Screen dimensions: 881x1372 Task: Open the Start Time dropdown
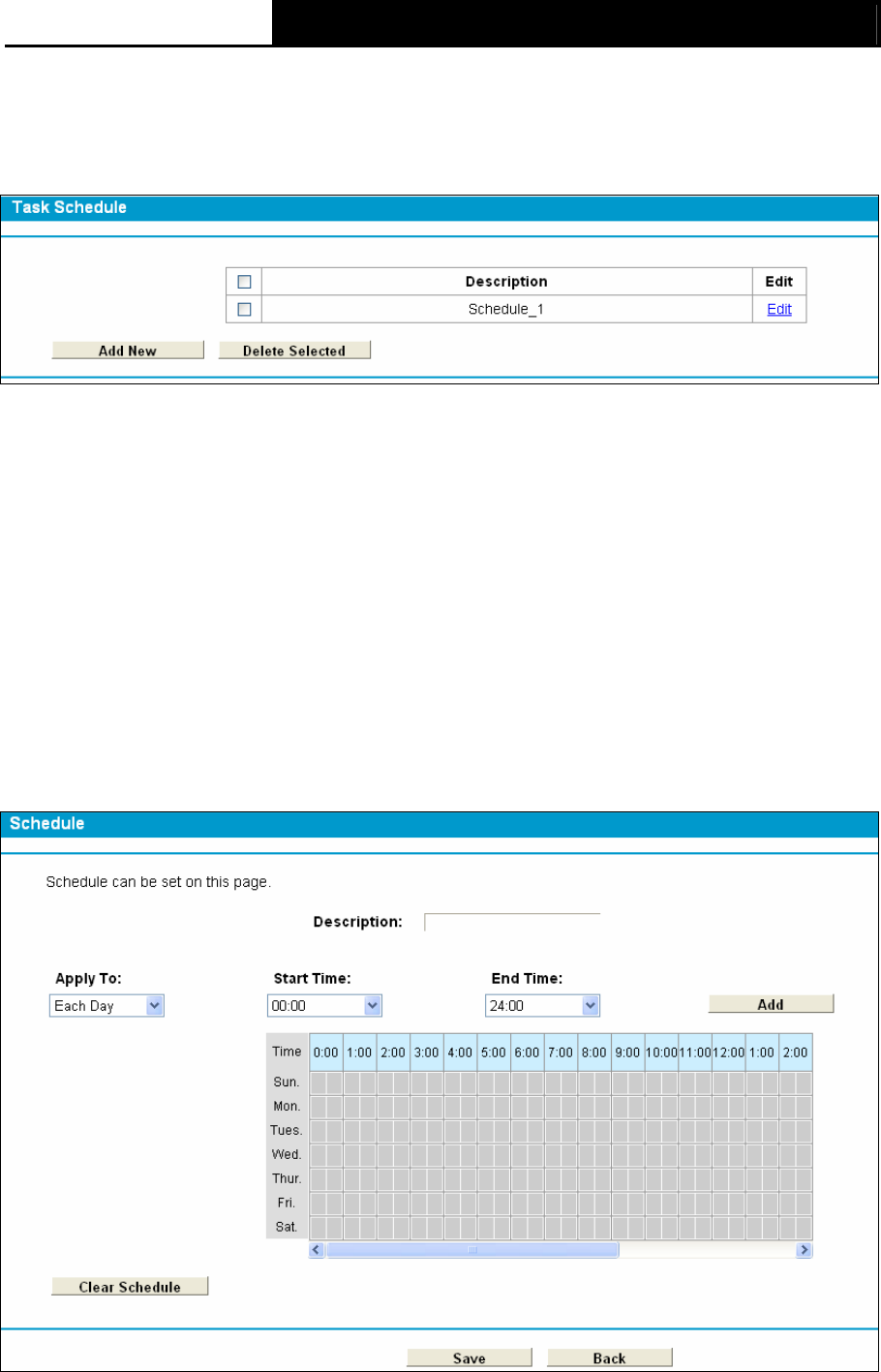(x=324, y=1006)
